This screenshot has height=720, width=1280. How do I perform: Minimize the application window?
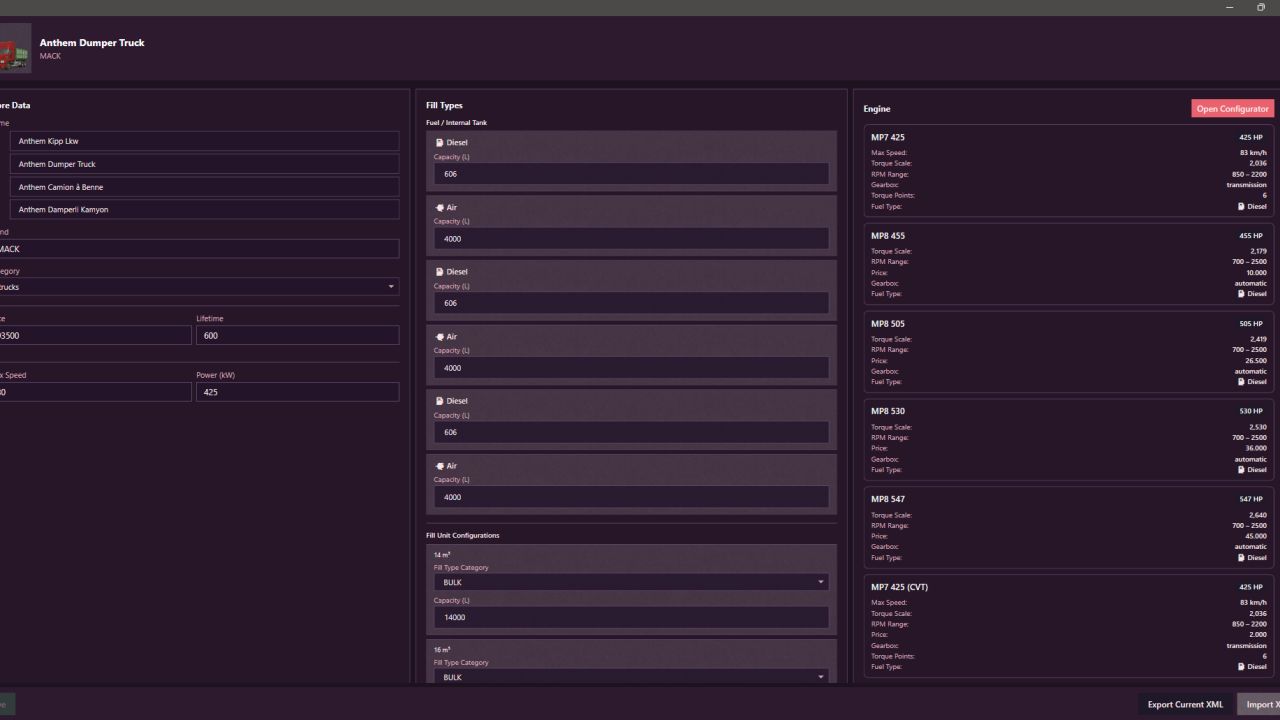tap(1230, 7)
